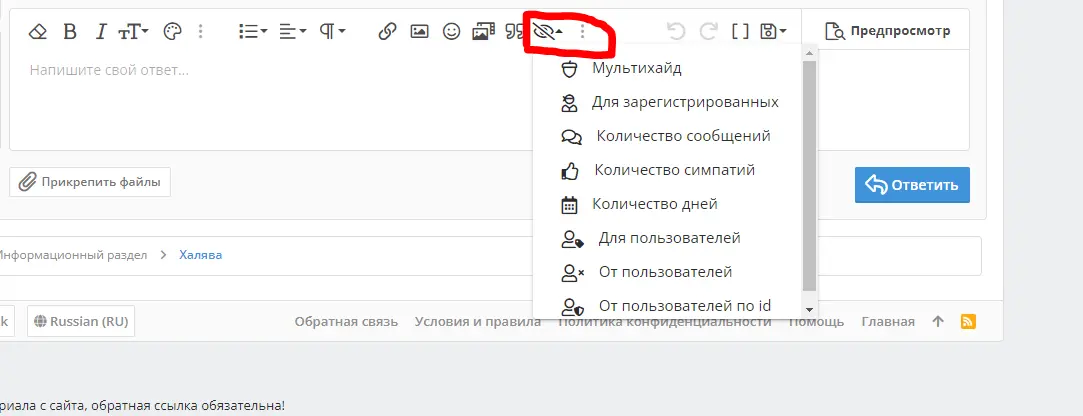The image size is (1083, 416).
Task: Toggle BB code mode brackets
Action: click(740, 31)
